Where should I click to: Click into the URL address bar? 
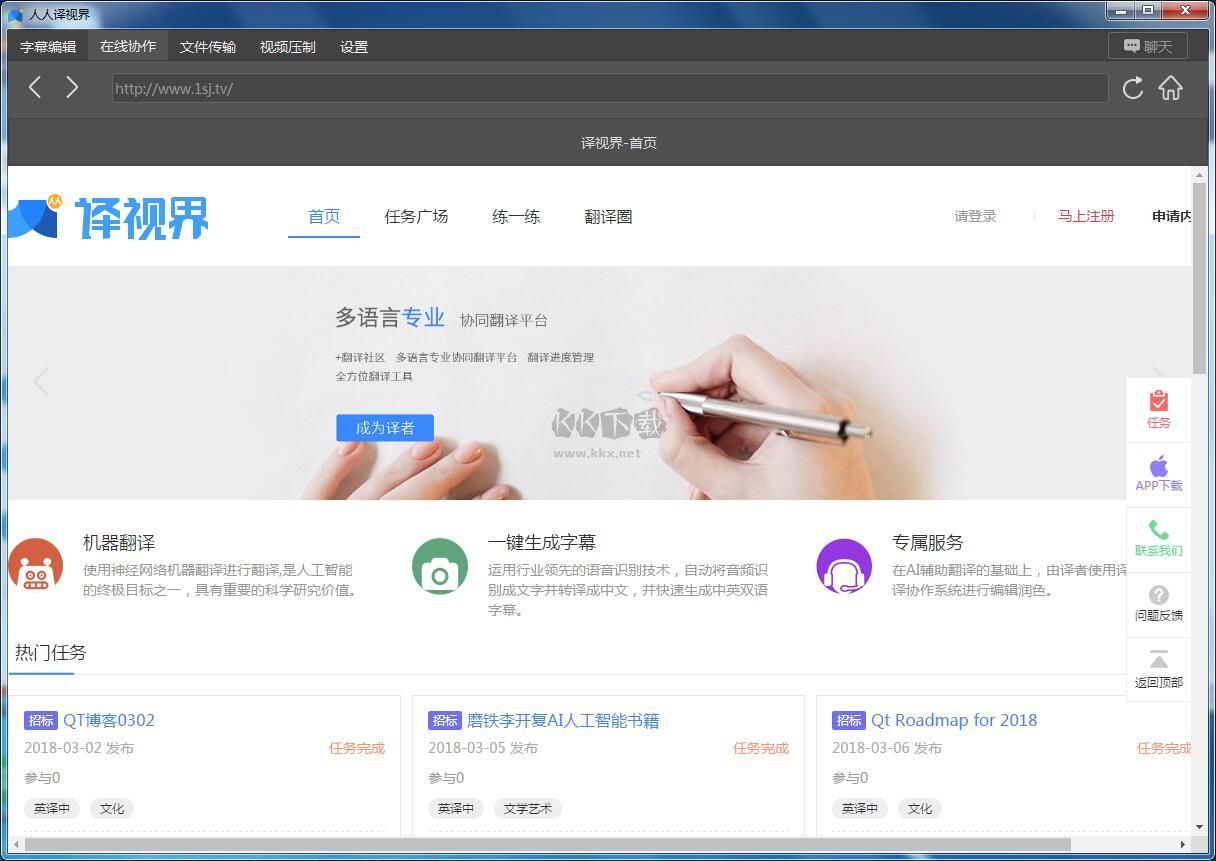click(610, 89)
